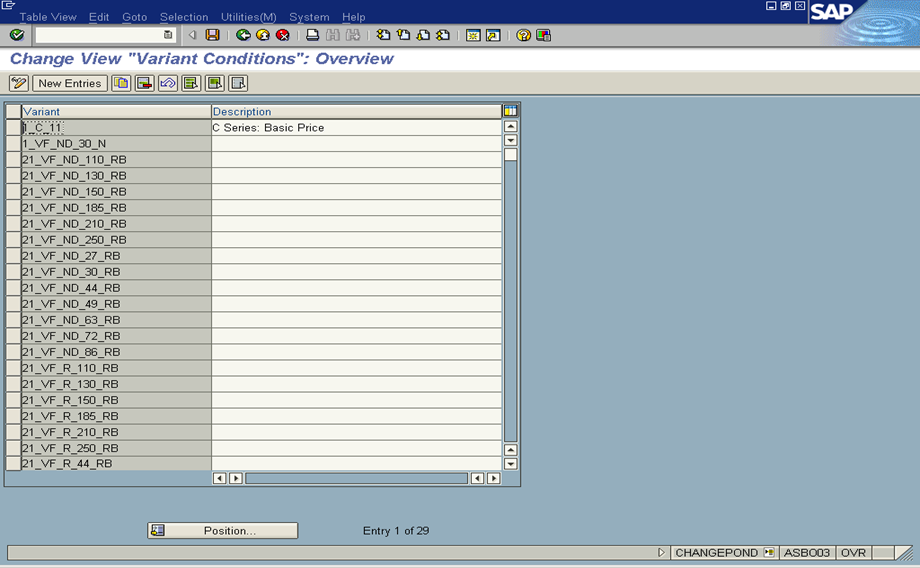Click the Variant column header
Screen dimensions: 920x568
tap(116, 111)
